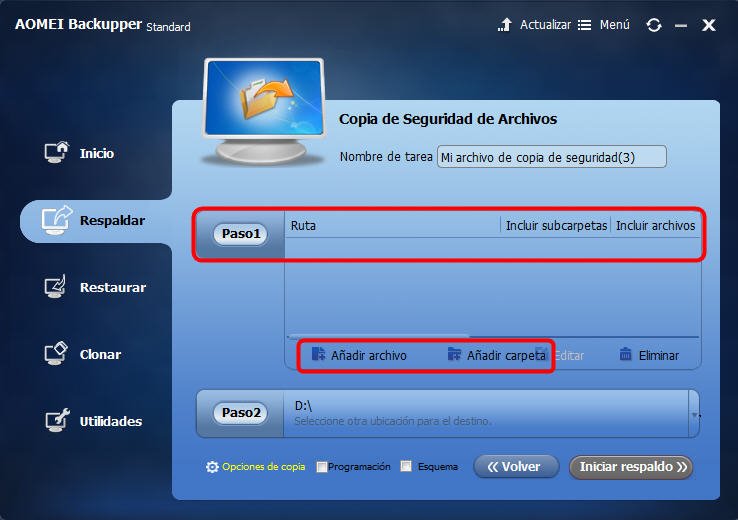Open the Menú list
Screen dimensions: 738x520
coord(603,25)
